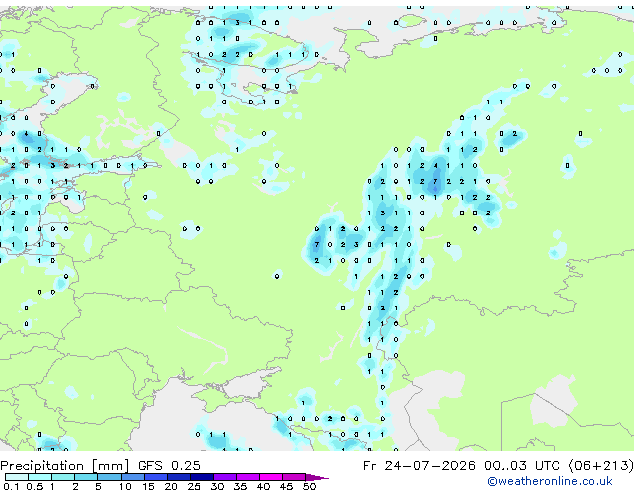Screen dimensions: 634x490
Task: Click map value 7 starting row '7 0 2 3'
Action: point(317,245)
